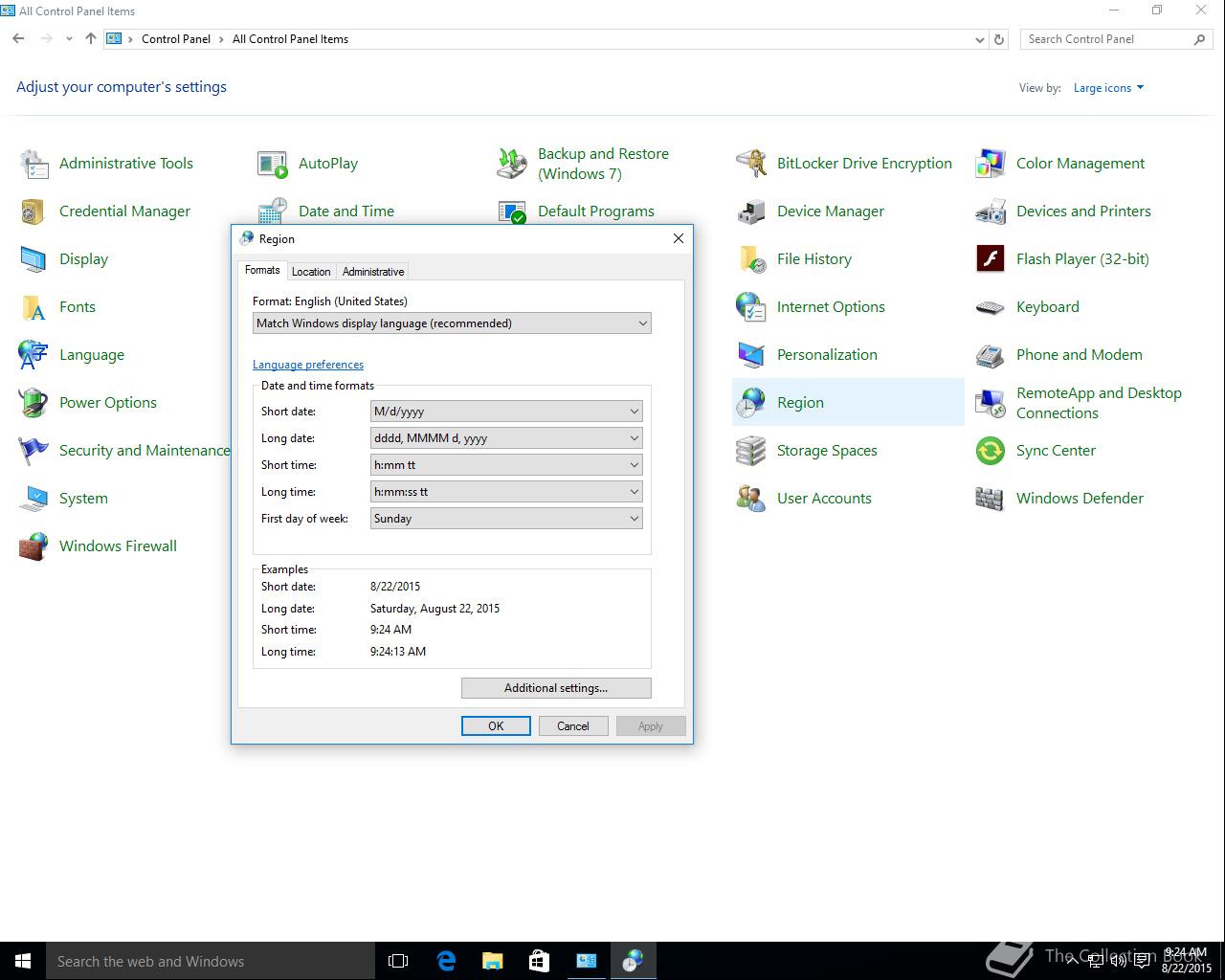Launch Microsoft Edge from taskbar
This screenshot has height=980, width=1225.
point(446,961)
